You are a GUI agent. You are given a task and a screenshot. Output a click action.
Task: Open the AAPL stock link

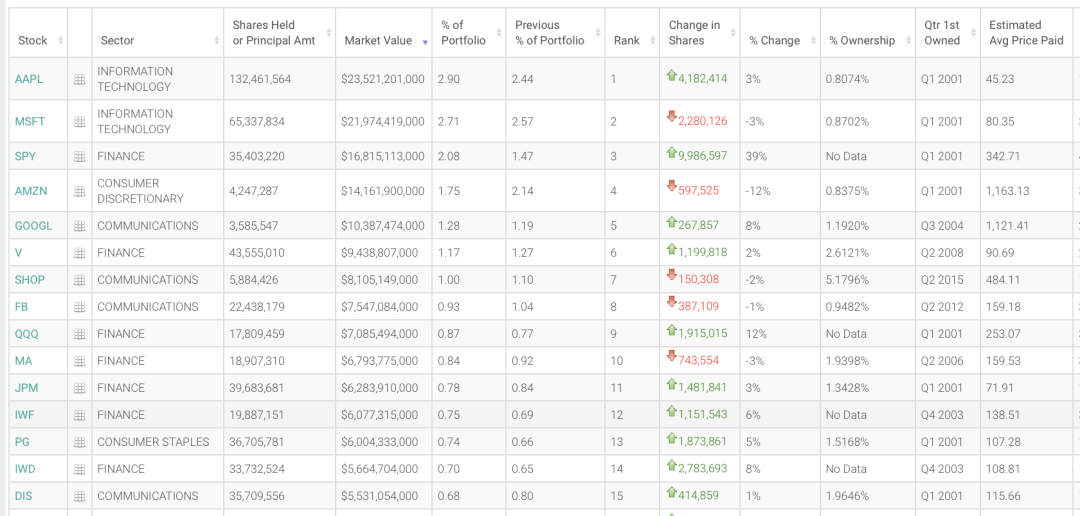tap(29, 79)
